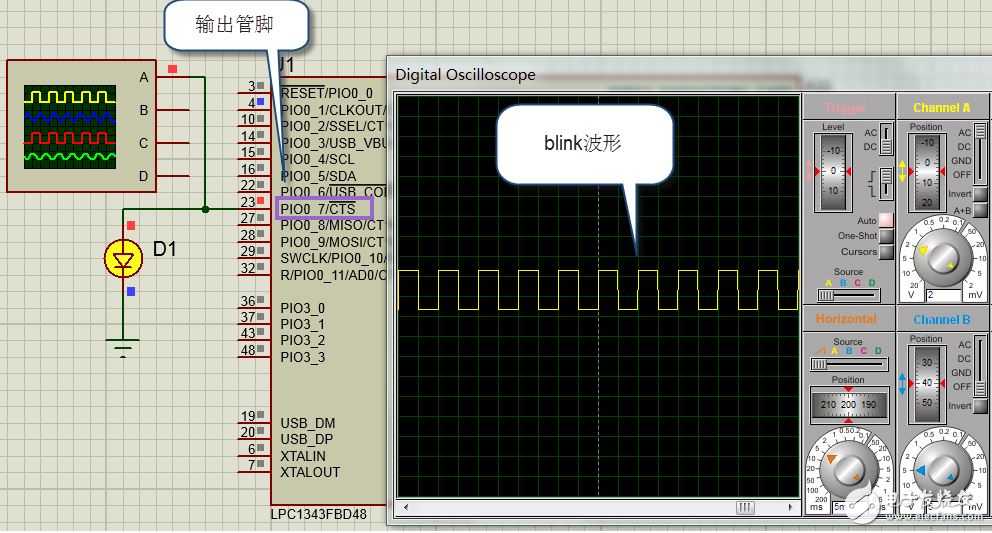Click the yellow square waveform on screen
The width and height of the screenshot is (992, 533).
pyautogui.click(x=598, y=290)
